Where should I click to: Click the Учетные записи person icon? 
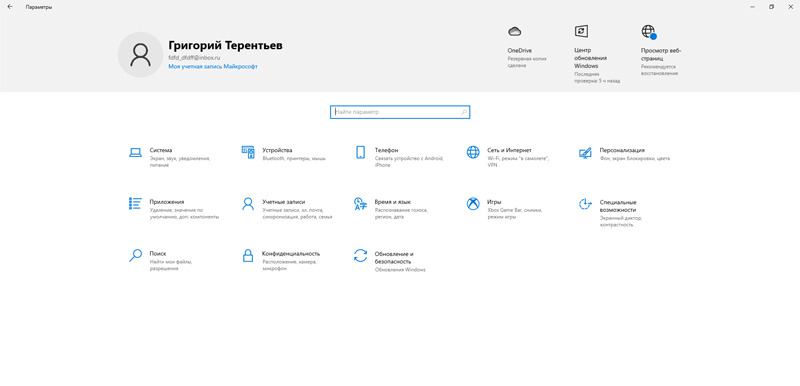coord(248,203)
